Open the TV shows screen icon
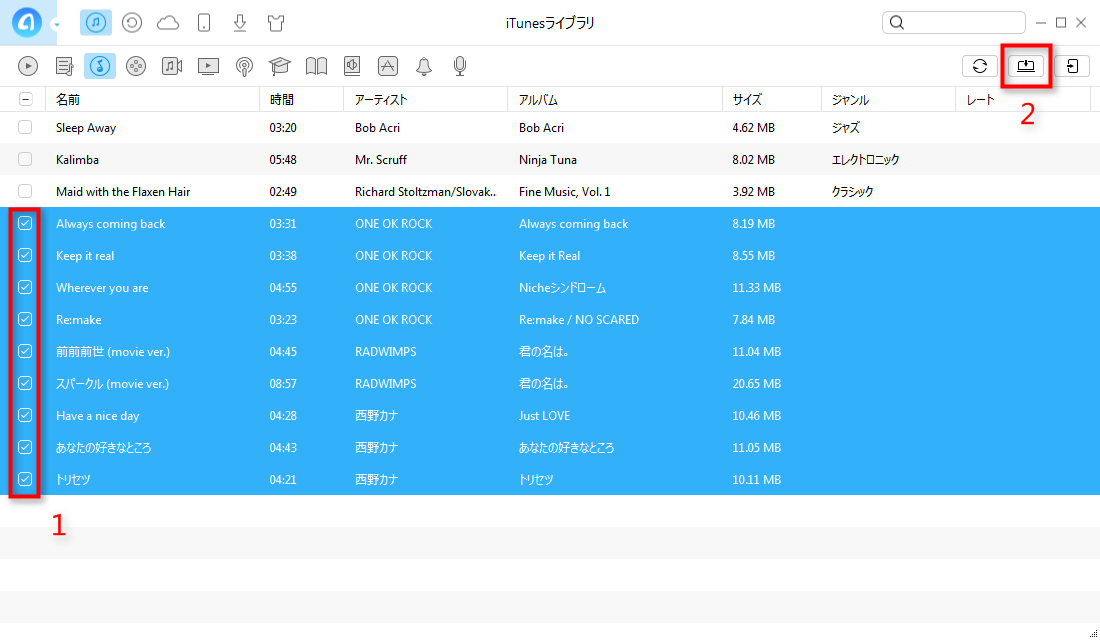The height and width of the screenshot is (640, 1100). tap(208, 66)
